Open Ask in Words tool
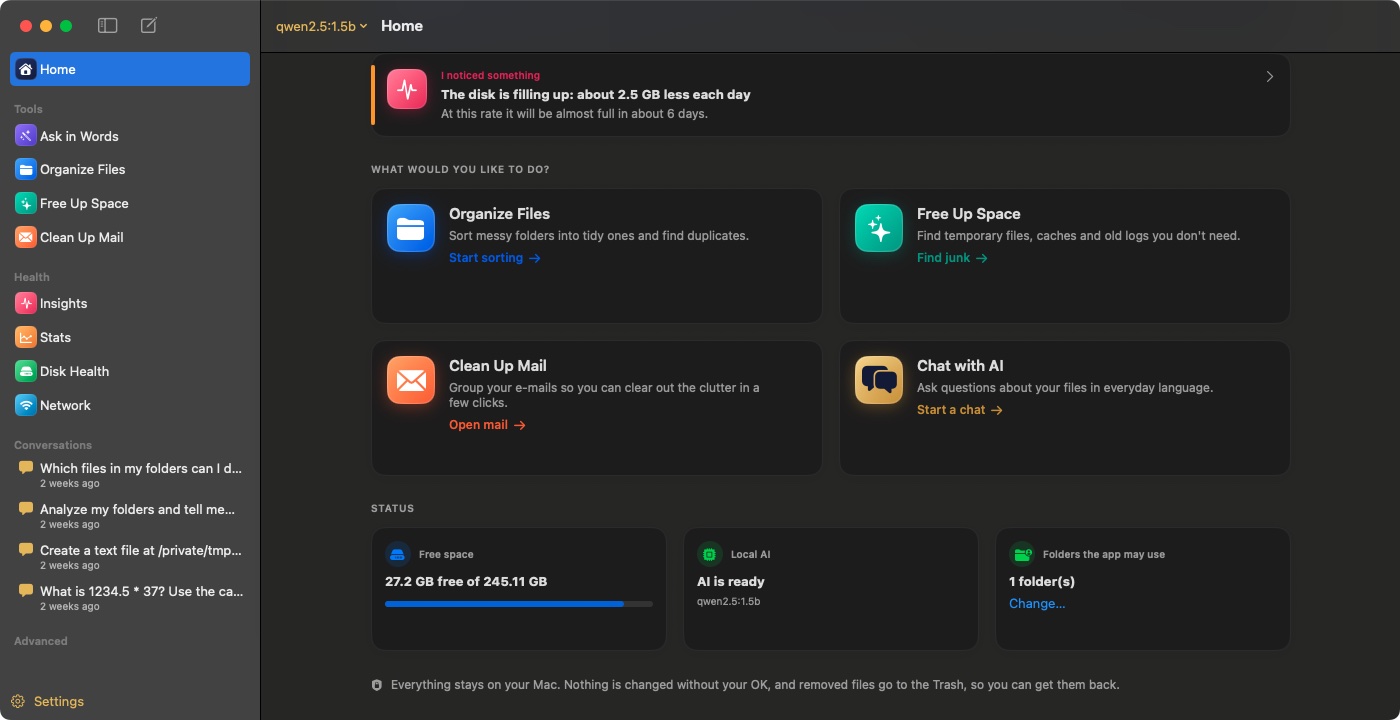The height and width of the screenshot is (720, 1400). click(130, 136)
